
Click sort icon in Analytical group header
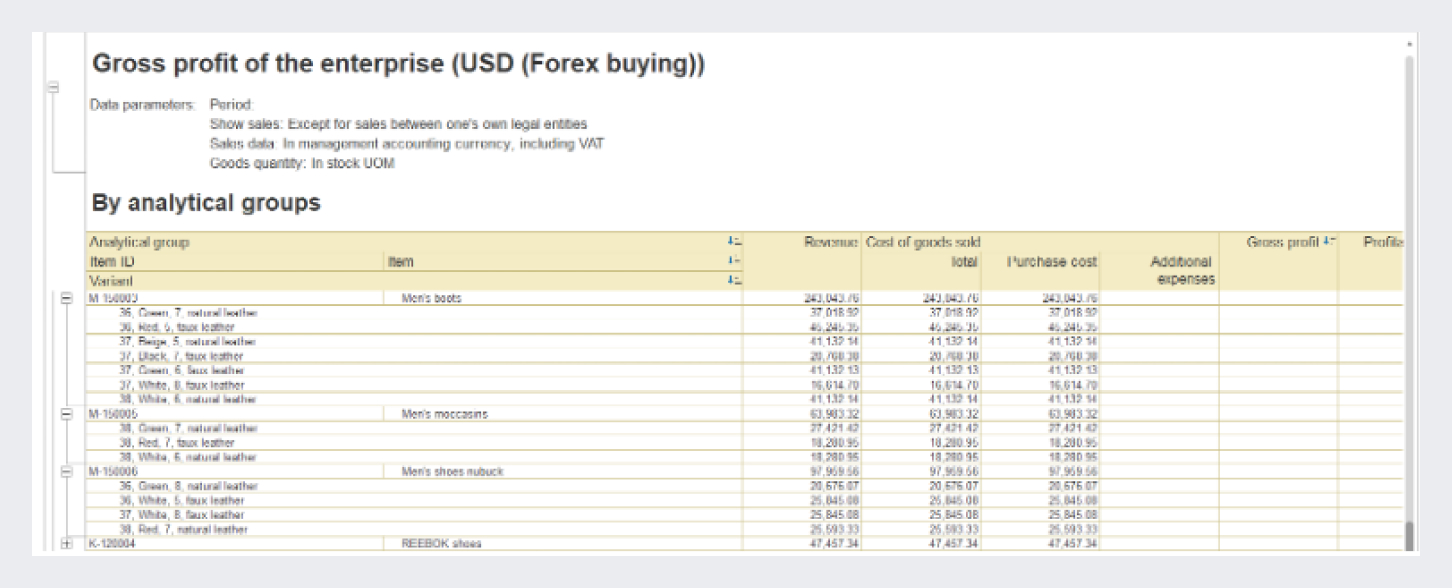click(x=734, y=242)
